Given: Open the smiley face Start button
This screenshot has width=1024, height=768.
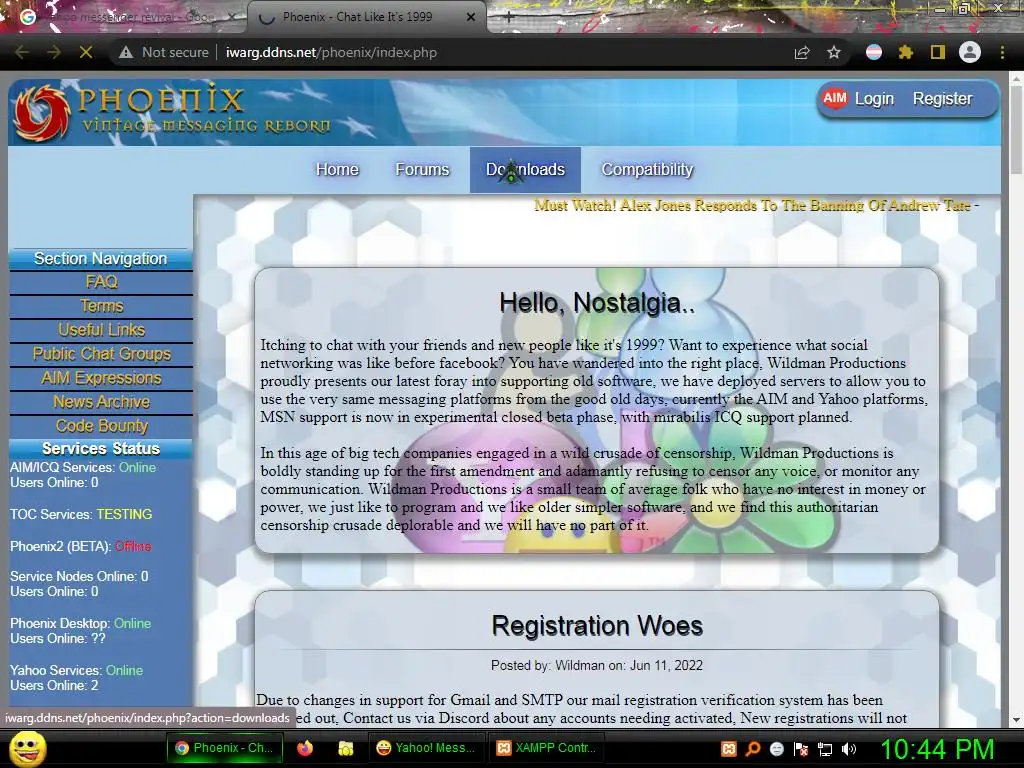Looking at the screenshot, I should click(27, 748).
